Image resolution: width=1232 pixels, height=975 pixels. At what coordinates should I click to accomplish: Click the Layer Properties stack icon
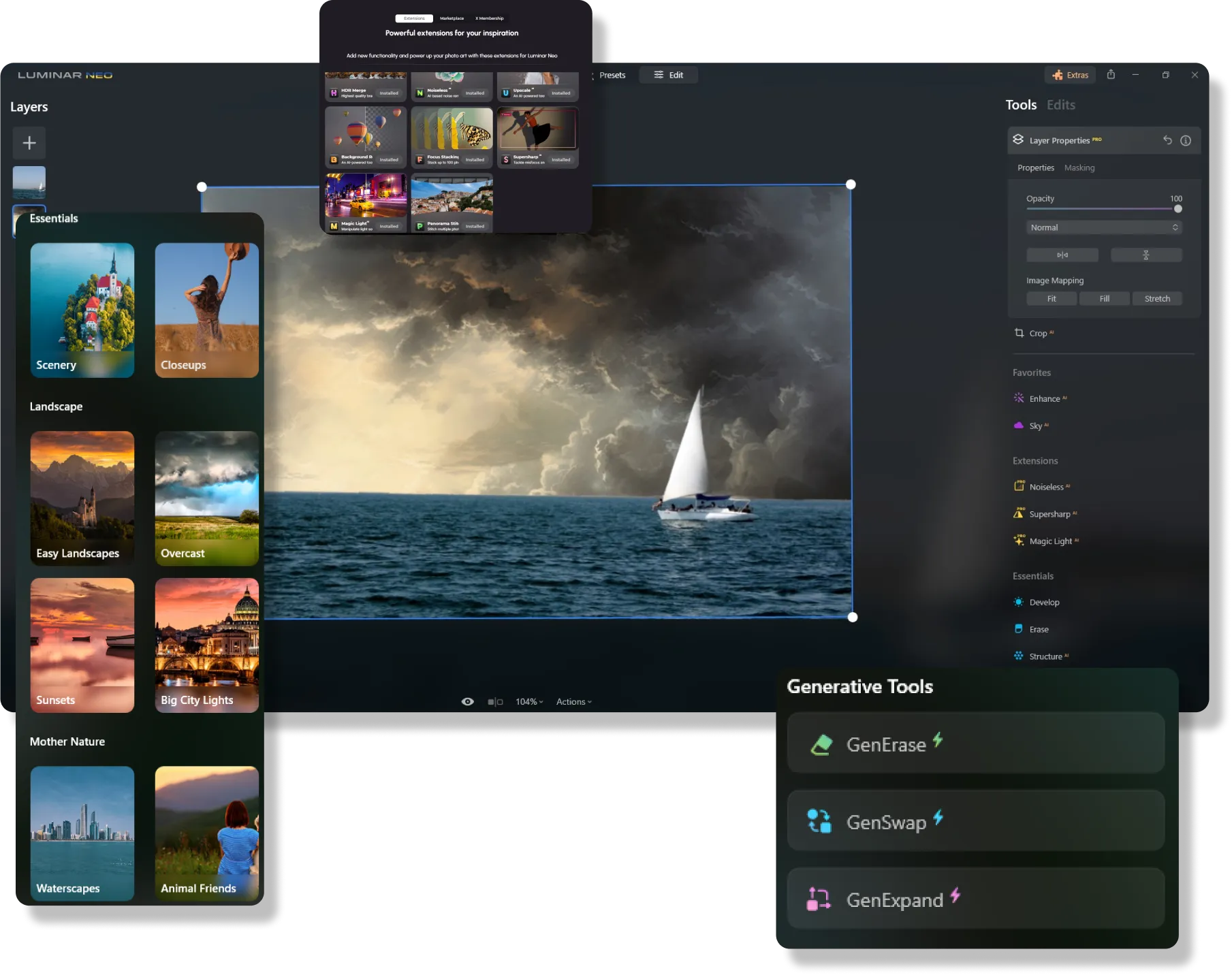pyautogui.click(x=1018, y=140)
